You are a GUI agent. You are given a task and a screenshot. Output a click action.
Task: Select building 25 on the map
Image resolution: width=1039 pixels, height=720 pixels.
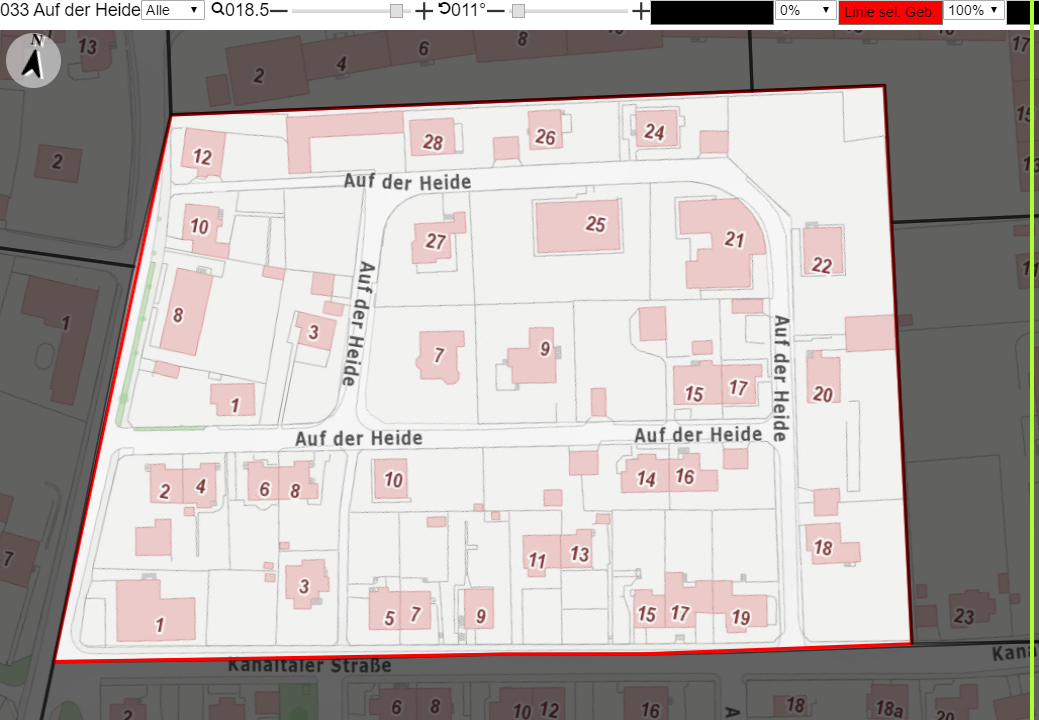pyautogui.click(x=578, y=225)
